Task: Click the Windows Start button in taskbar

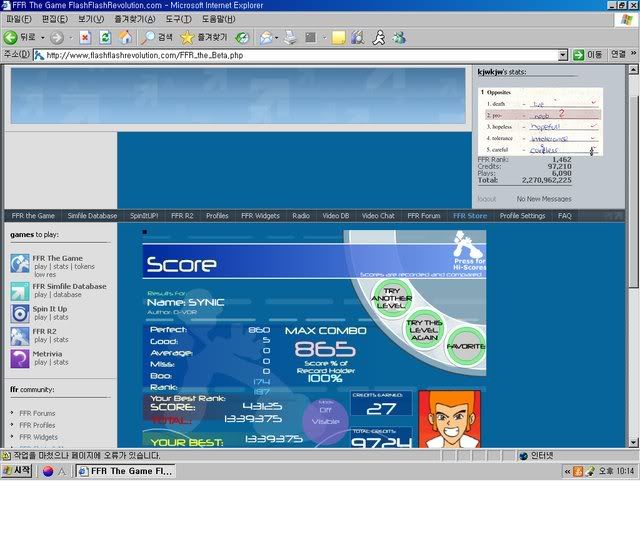Action: point(18,471)
